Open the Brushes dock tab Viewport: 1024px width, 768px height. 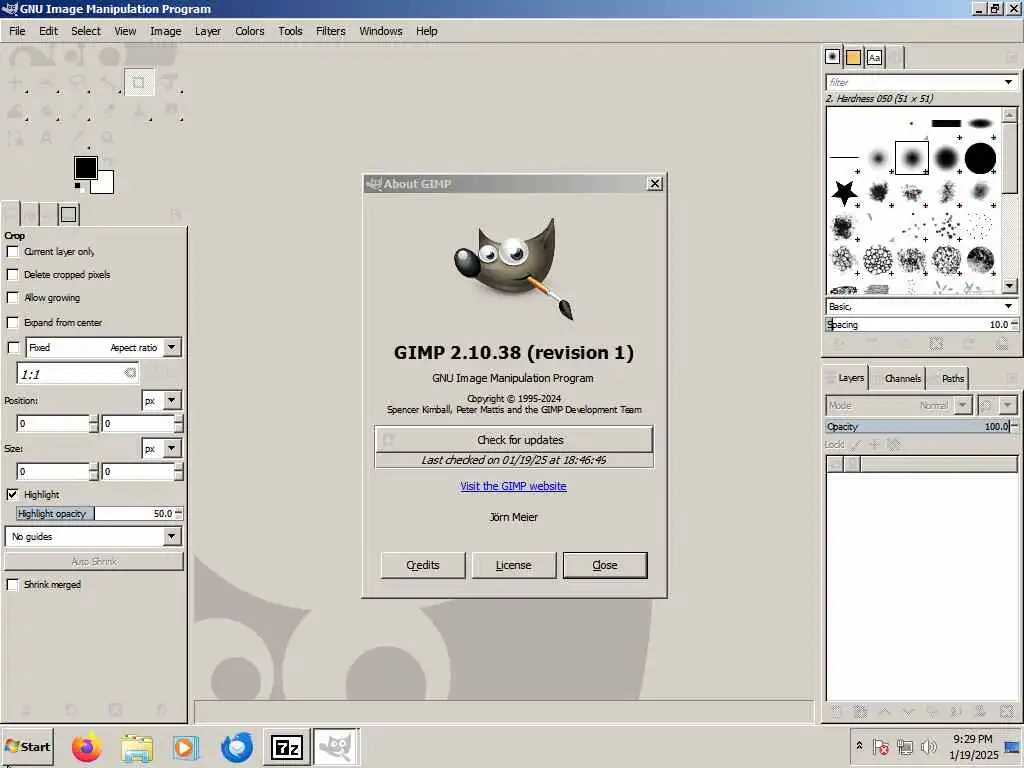pos(832,57)
